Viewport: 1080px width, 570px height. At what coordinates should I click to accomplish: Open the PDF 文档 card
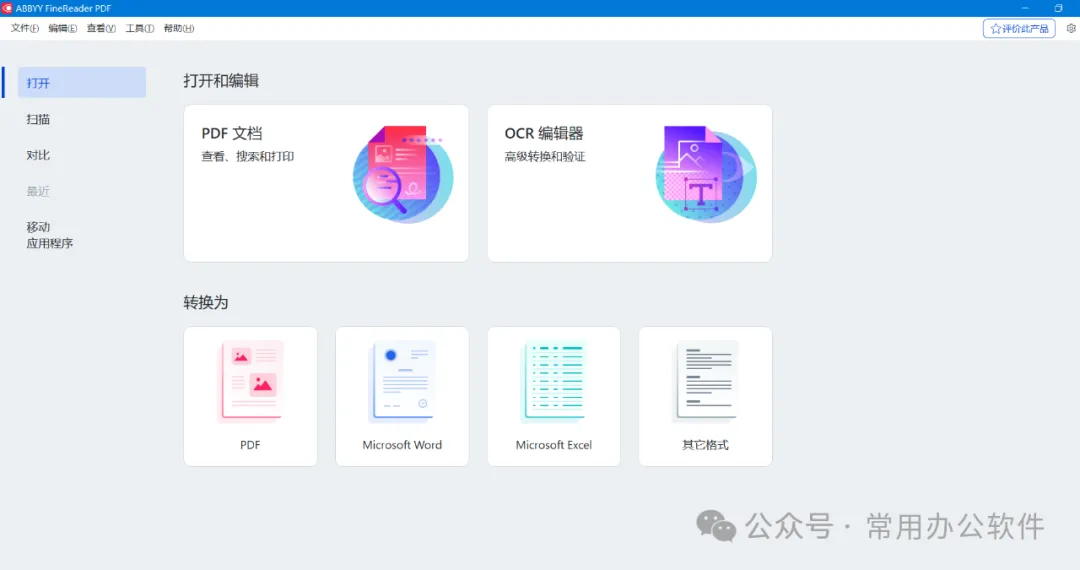click(x=326, y=183)
